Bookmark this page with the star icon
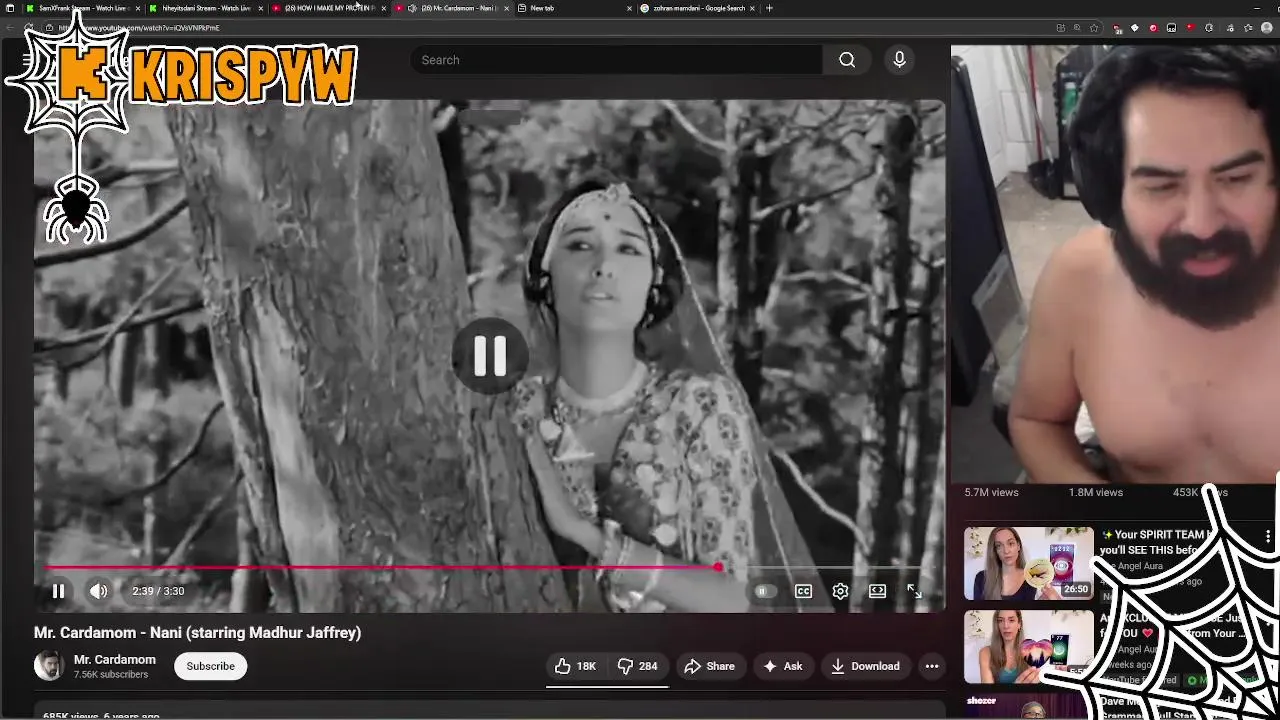The width and height of the screenshot is (1280, 720). (1095, 28)
